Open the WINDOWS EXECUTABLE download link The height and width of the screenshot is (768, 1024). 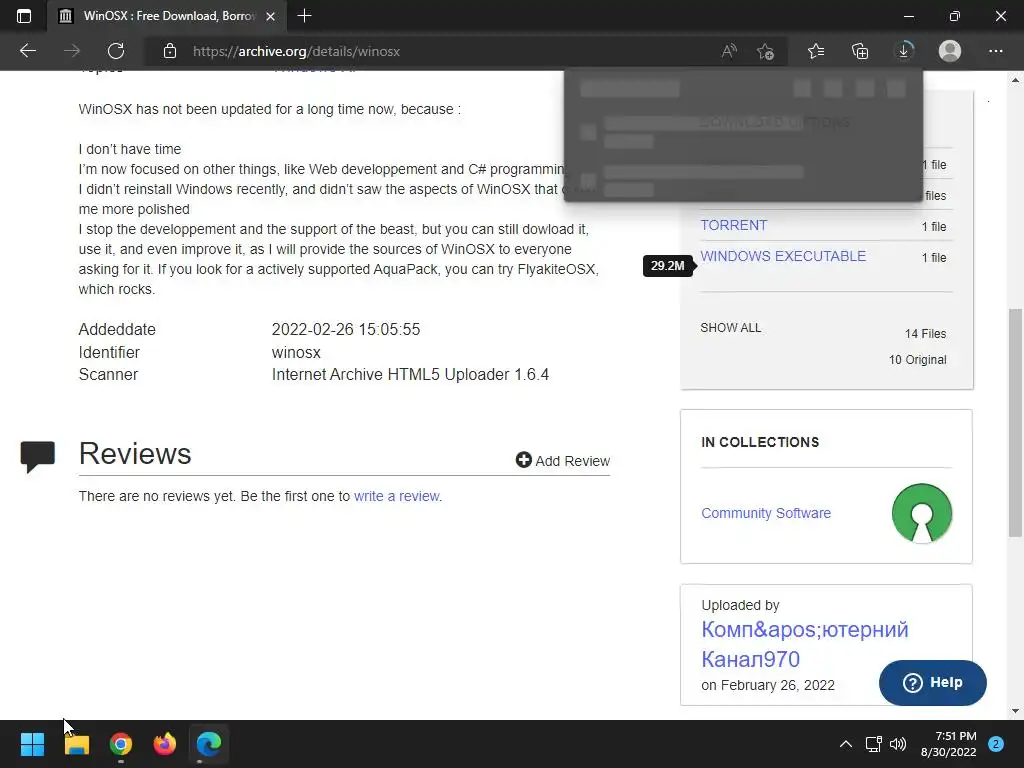pos(783,256)
